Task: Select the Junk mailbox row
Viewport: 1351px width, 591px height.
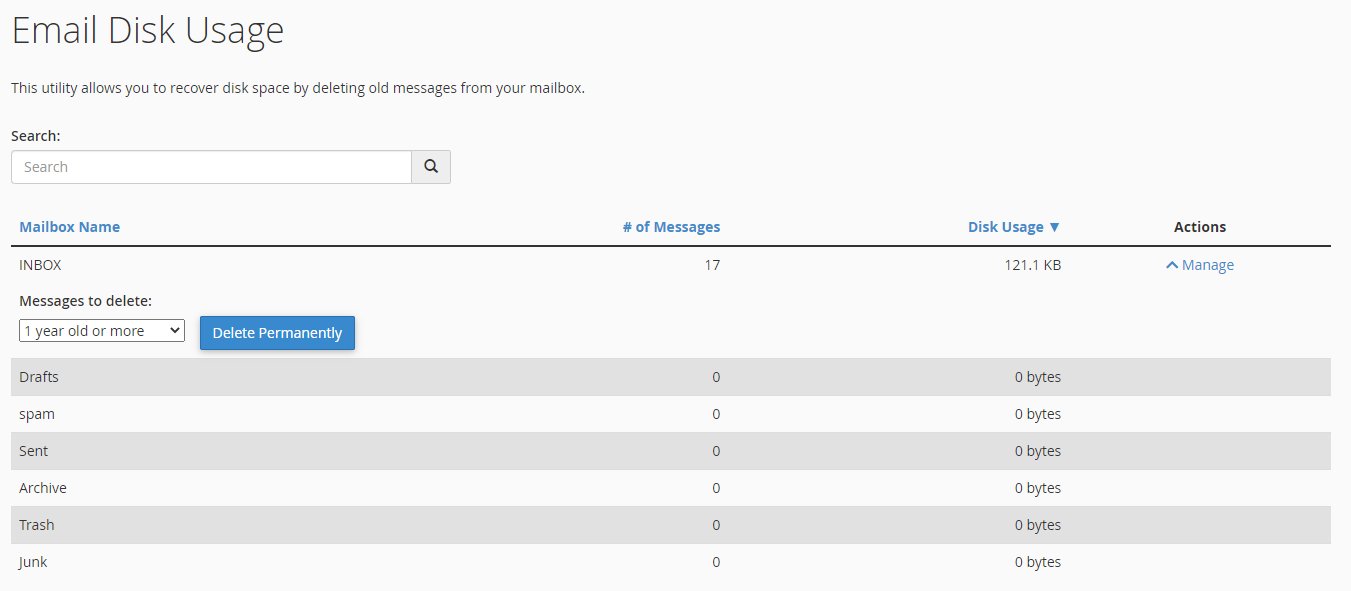Action: point(33,562)
